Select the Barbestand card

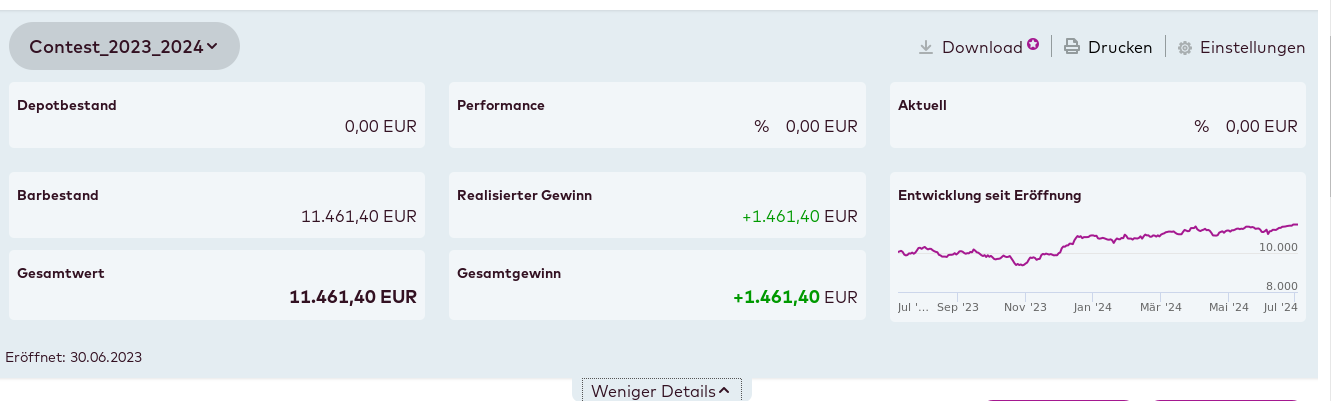pyautogui.click(x=217, y=205)
